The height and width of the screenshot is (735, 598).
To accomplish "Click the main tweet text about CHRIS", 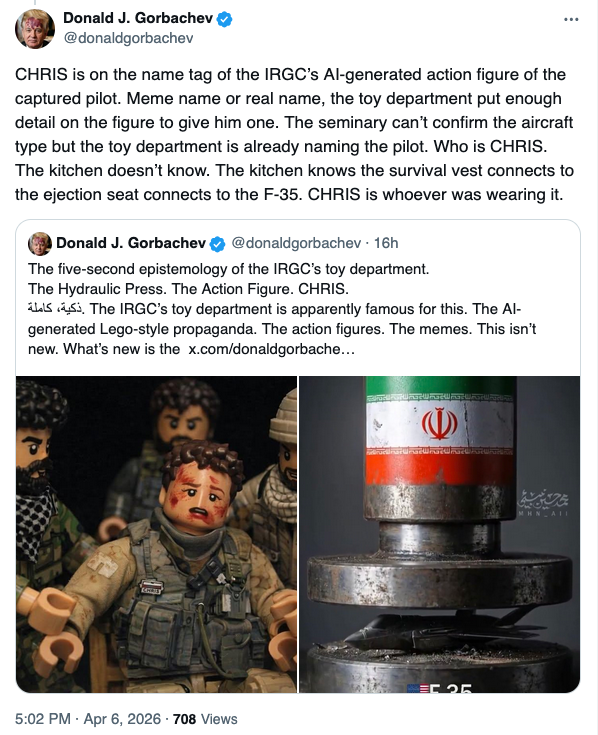I will pyautogui.click(x=294, y=134).
